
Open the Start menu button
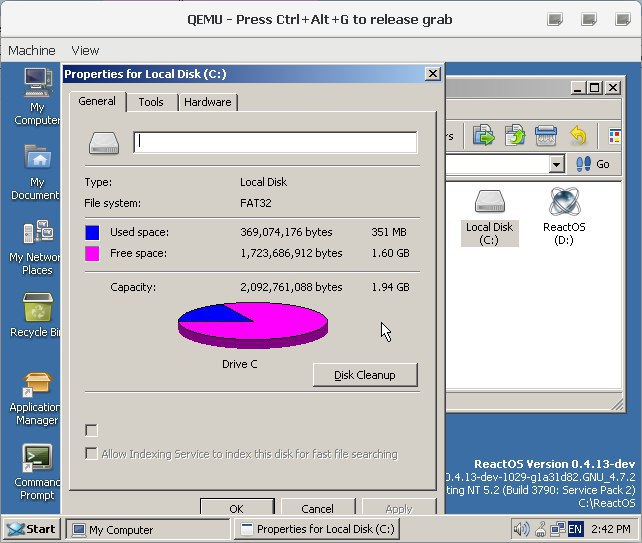pos(32,529)
